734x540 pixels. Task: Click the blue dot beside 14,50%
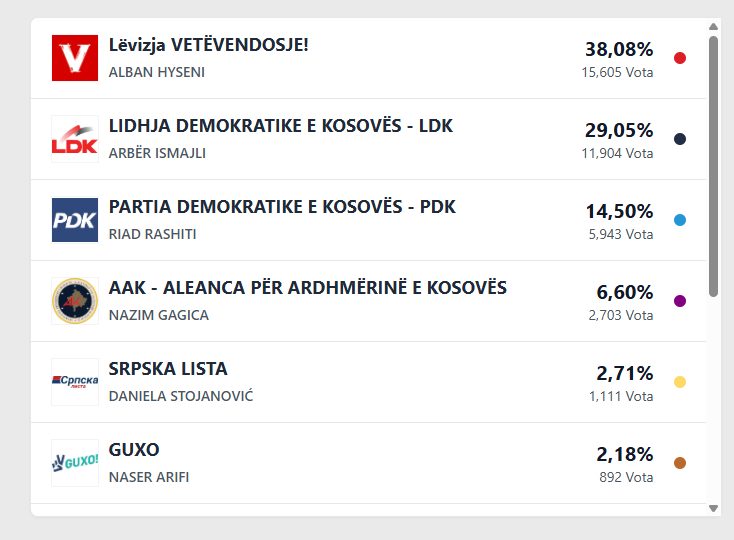(x=680, y=220)
